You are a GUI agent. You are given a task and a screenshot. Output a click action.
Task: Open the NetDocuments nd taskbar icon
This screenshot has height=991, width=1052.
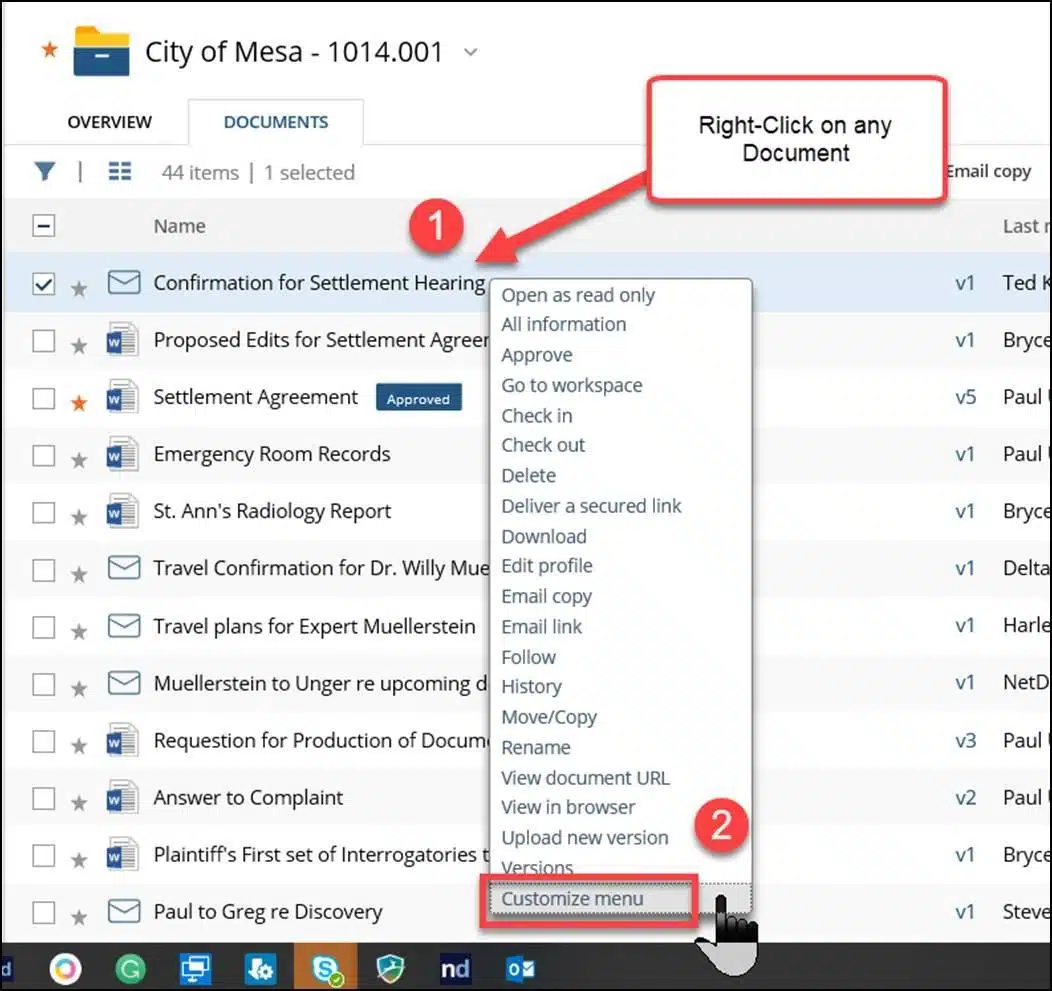[455, 968]
